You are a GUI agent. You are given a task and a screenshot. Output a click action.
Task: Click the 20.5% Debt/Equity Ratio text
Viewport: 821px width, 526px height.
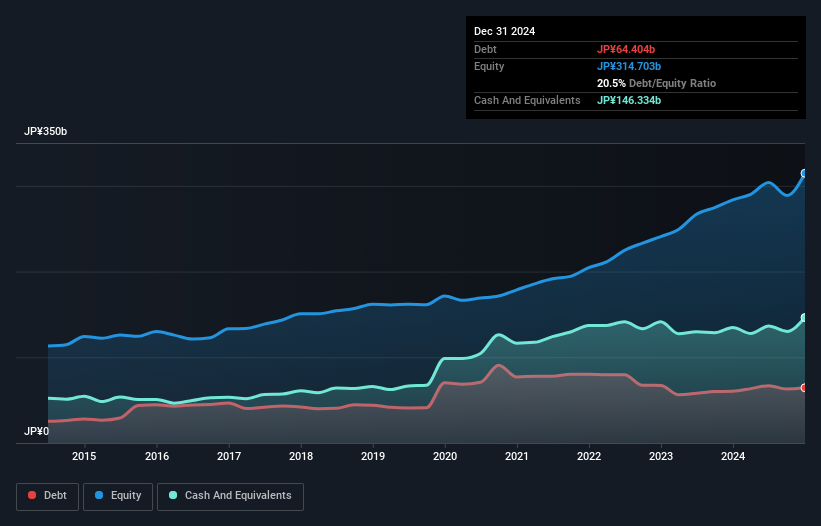tap(657, 83)
